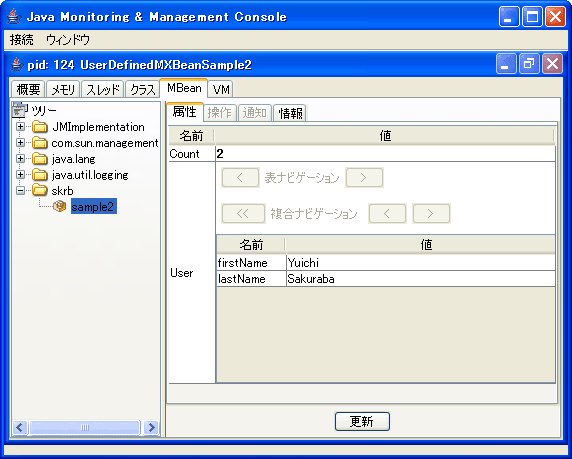Switch to the クラス tab
Image resolution: width=572 pixels, height=459 pixels.
click(142, 89)
